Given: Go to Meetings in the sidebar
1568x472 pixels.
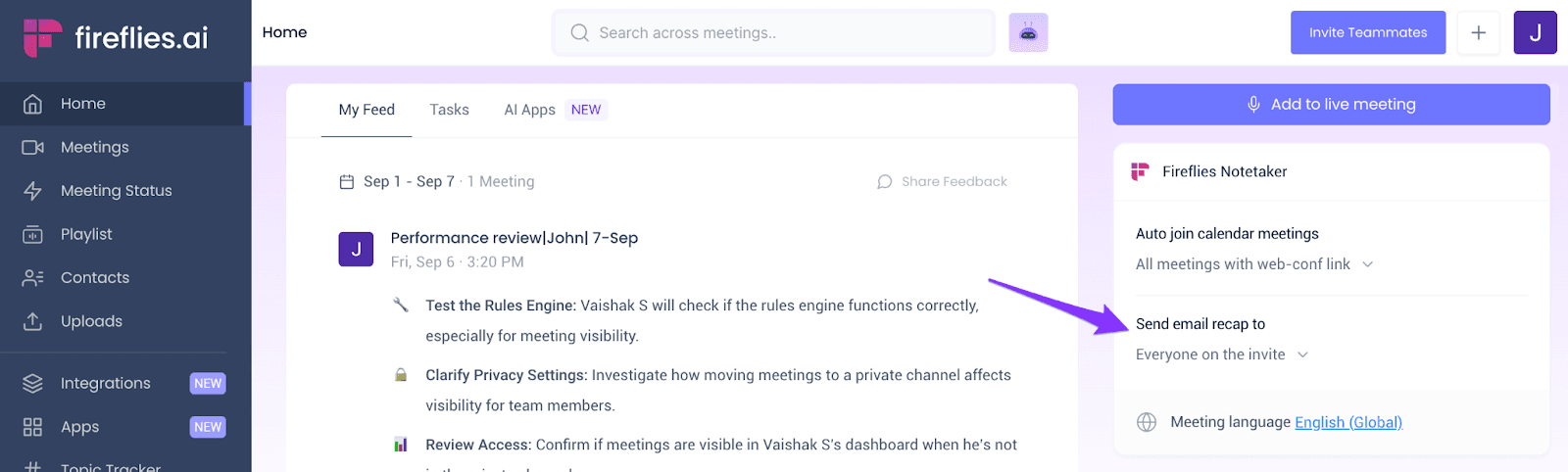Looking at the screenshot, I should (125, 147).
